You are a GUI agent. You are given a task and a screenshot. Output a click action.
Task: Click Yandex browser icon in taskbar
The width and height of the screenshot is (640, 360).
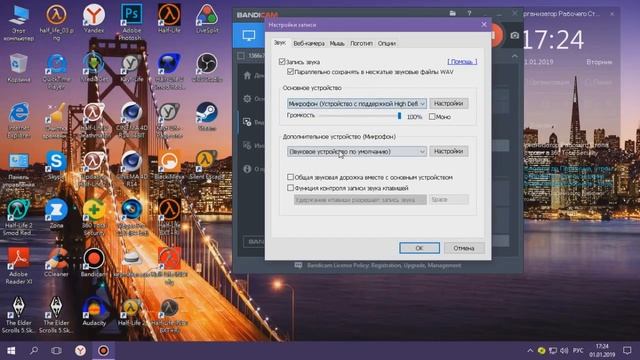click(x=80, y=351)
